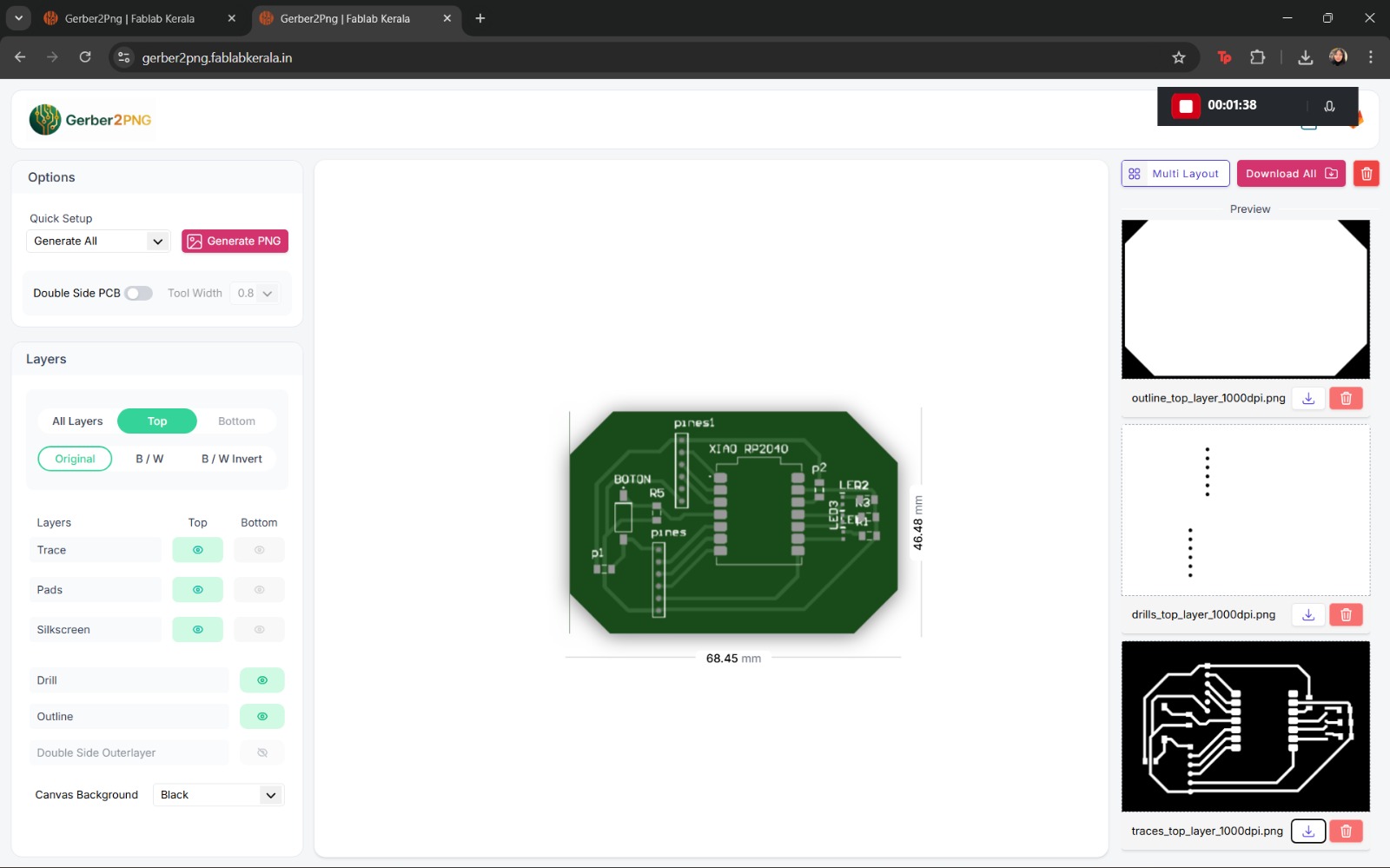Click the Generate PNG button
The height and width of the screenshot is (868, 1390).
235,242
